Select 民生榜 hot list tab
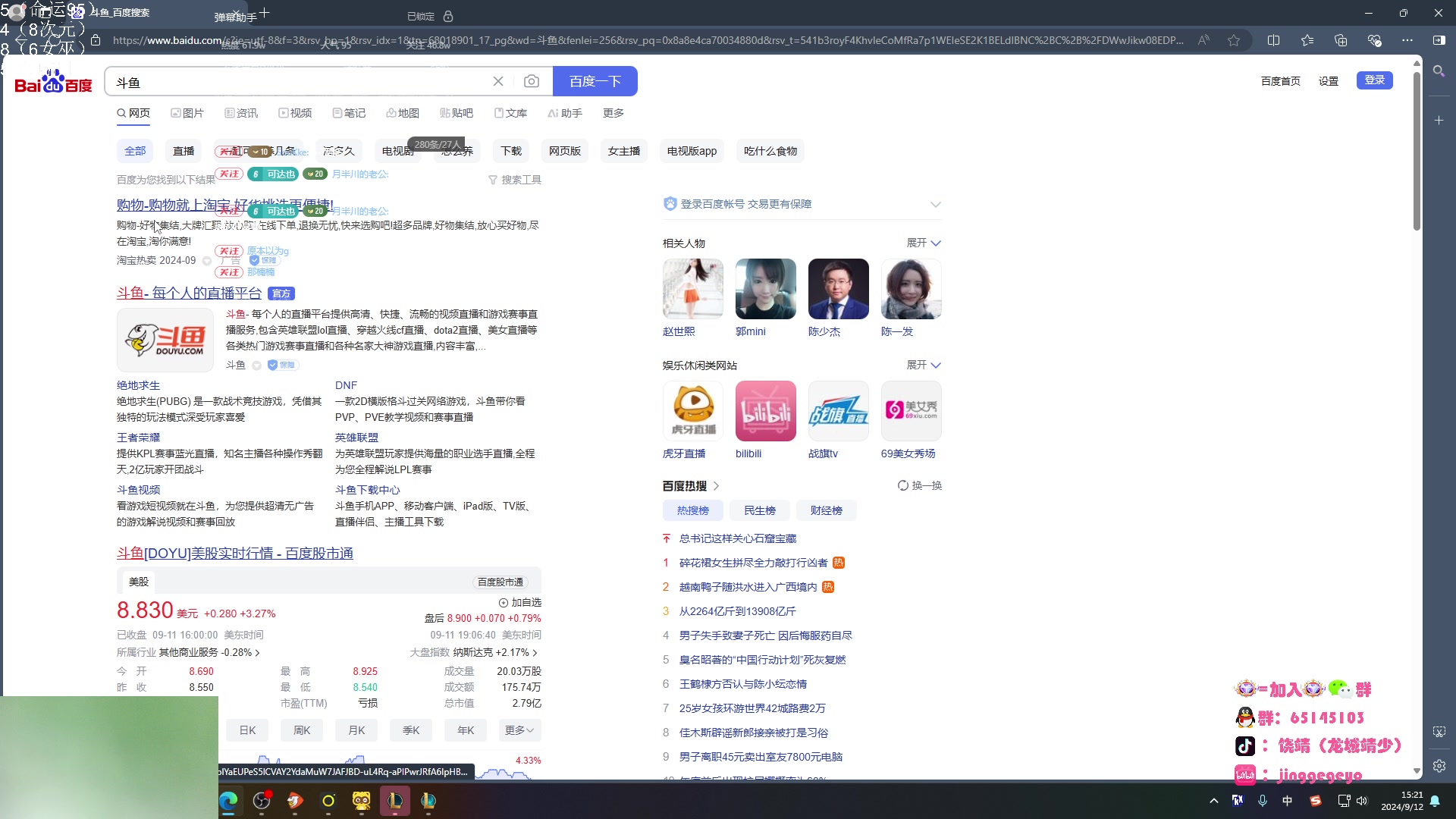 coord(760,510)
